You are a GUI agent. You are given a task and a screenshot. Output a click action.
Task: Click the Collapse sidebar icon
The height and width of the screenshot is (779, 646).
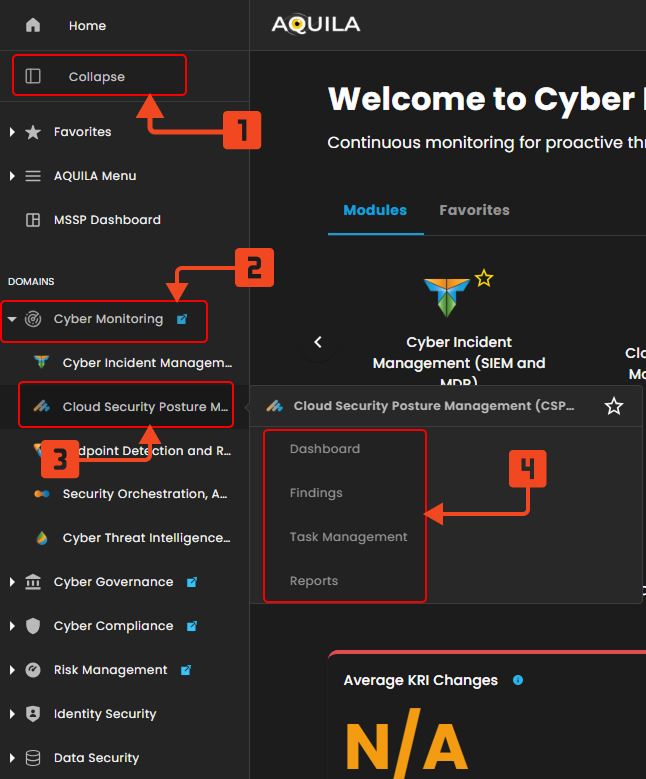coord(33,76)
